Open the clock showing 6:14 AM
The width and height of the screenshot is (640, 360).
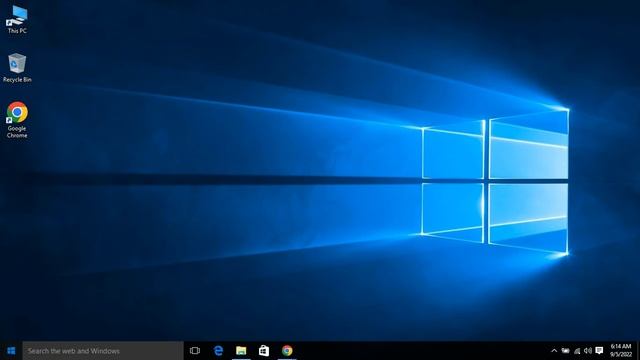(621, 351)
